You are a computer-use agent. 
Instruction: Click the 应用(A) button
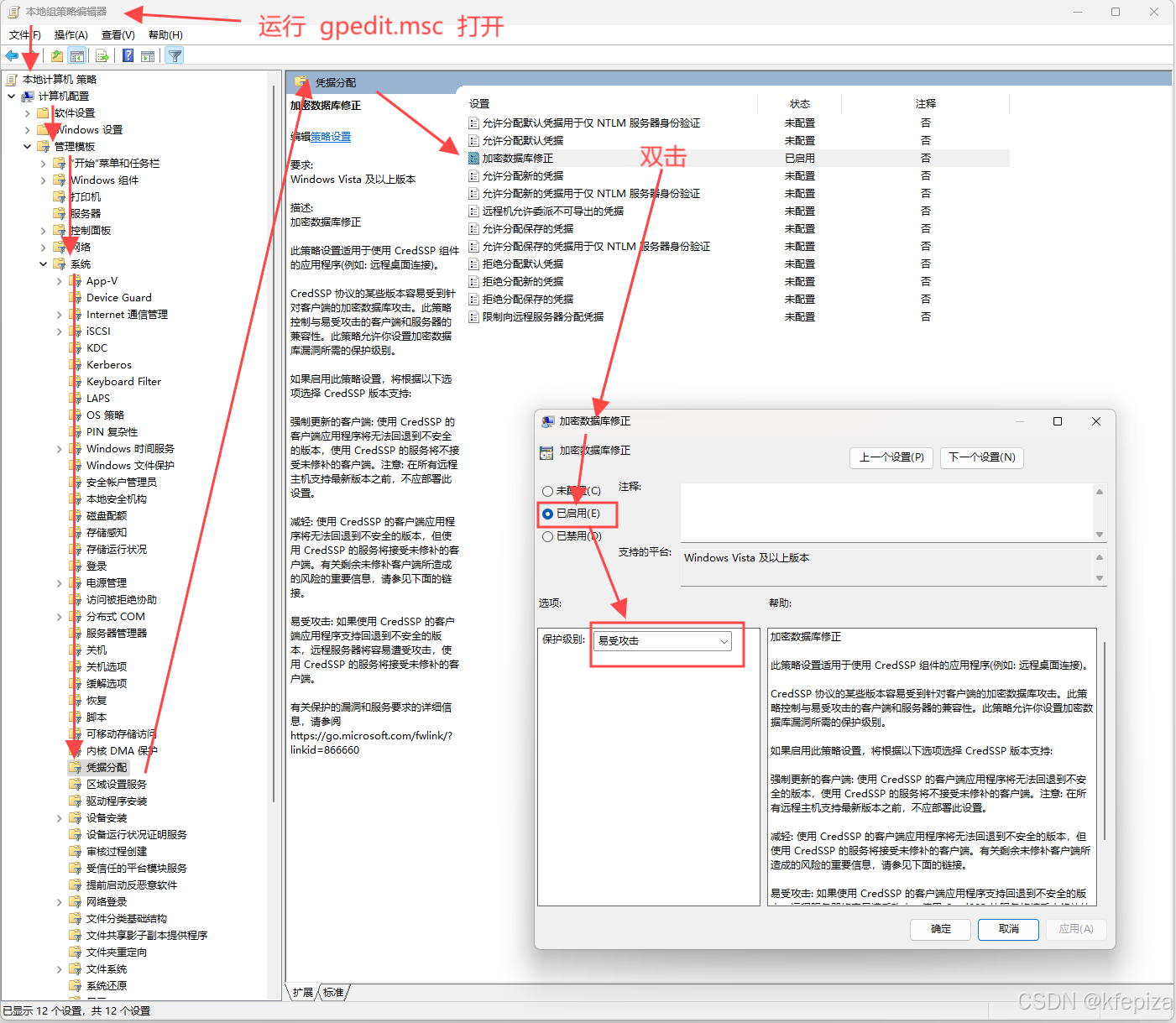coord(1076,929)
